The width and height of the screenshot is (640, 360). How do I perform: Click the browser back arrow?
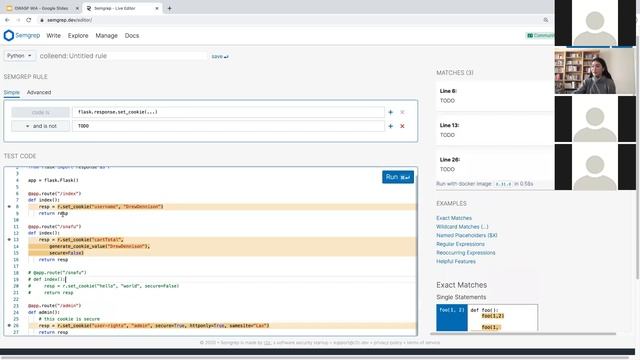[7, 20]
